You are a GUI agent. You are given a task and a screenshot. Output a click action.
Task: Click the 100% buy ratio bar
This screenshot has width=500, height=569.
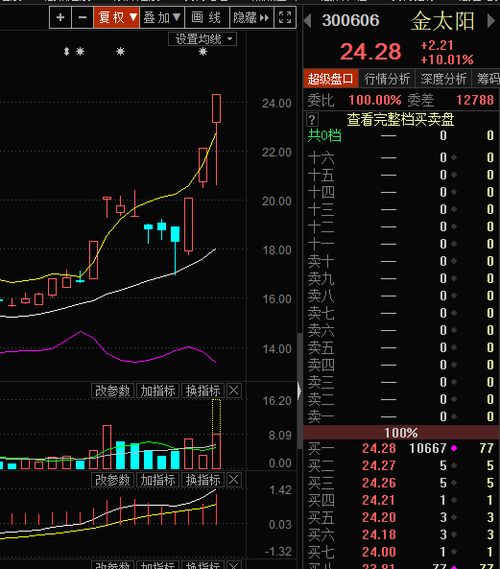tap(401, 433)
